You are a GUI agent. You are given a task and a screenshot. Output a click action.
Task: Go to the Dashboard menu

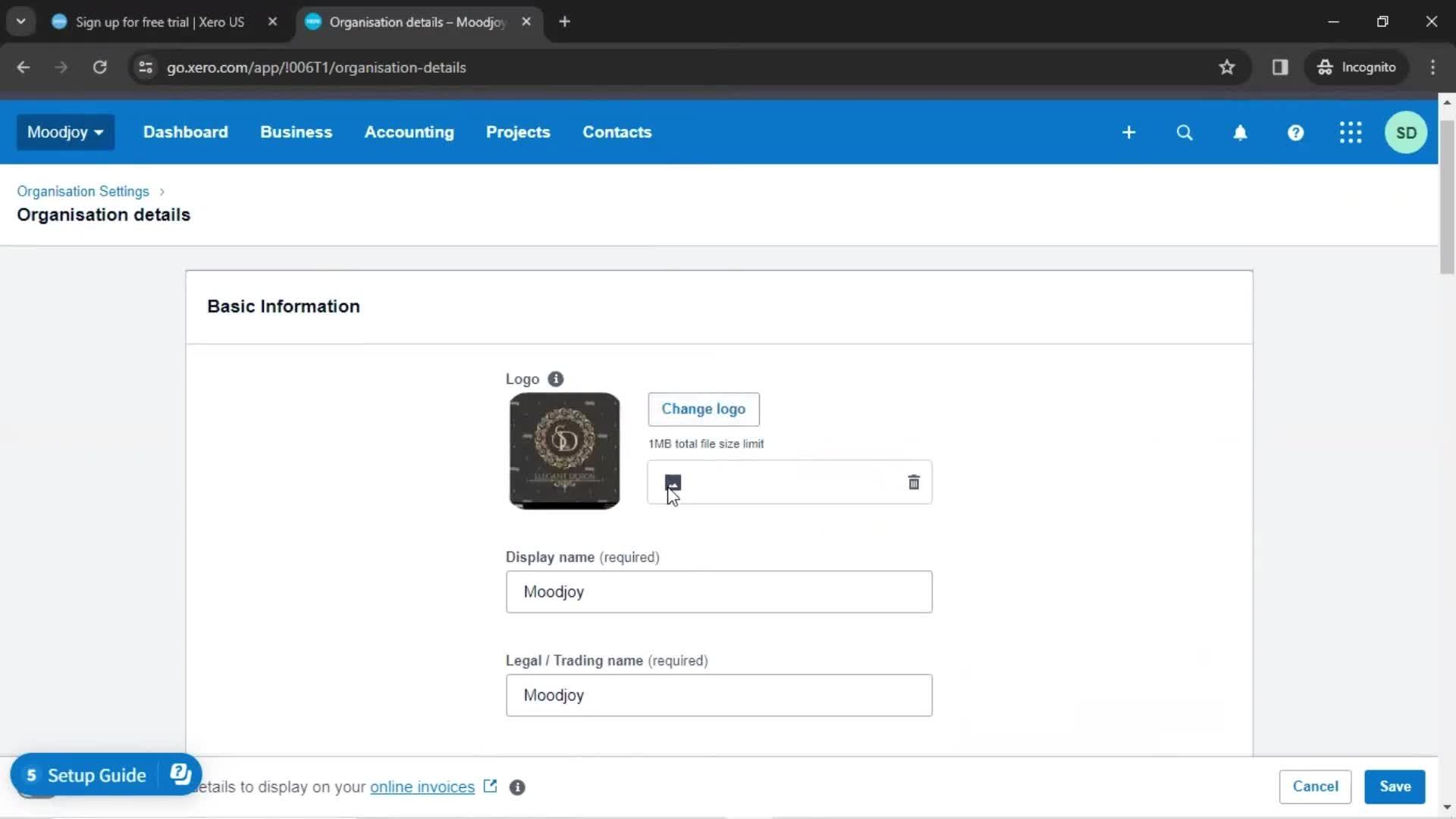click(x=185, y=132)
